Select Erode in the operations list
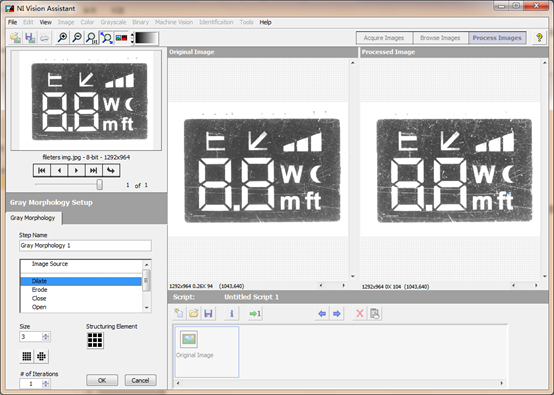554x395 pixels. (x=81, y=290)
